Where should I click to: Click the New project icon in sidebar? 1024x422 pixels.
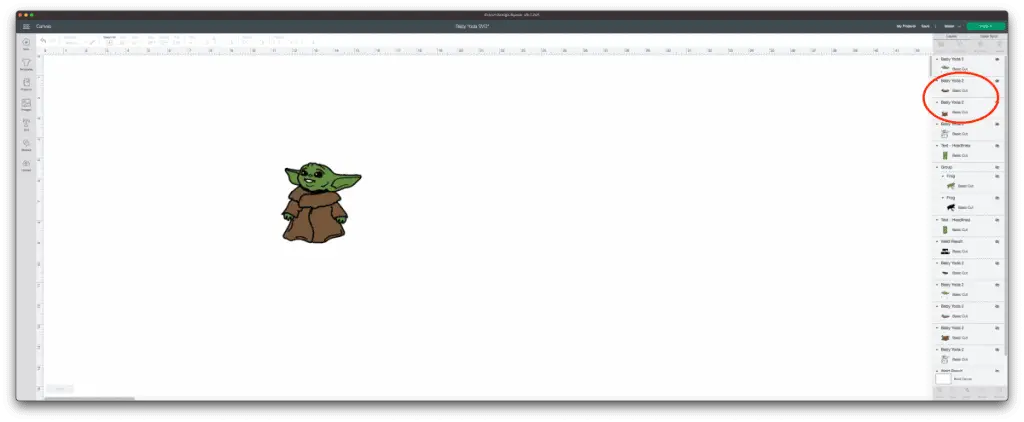coord(26,44)
